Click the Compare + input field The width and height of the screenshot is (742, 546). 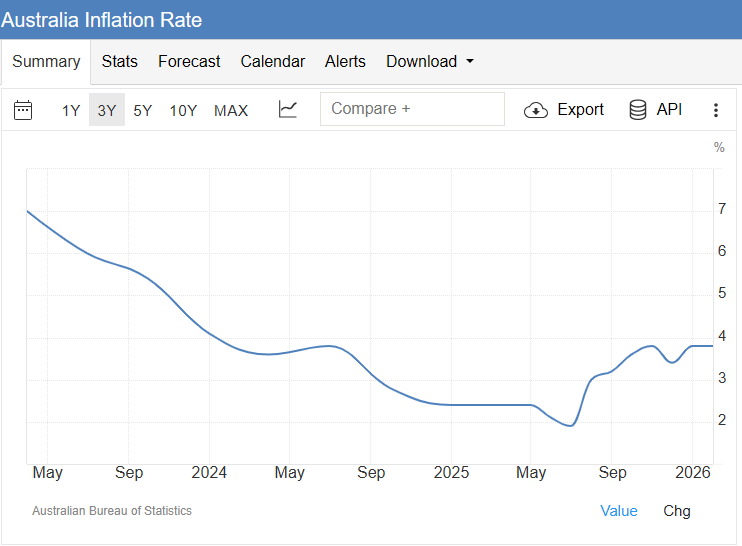412,109
